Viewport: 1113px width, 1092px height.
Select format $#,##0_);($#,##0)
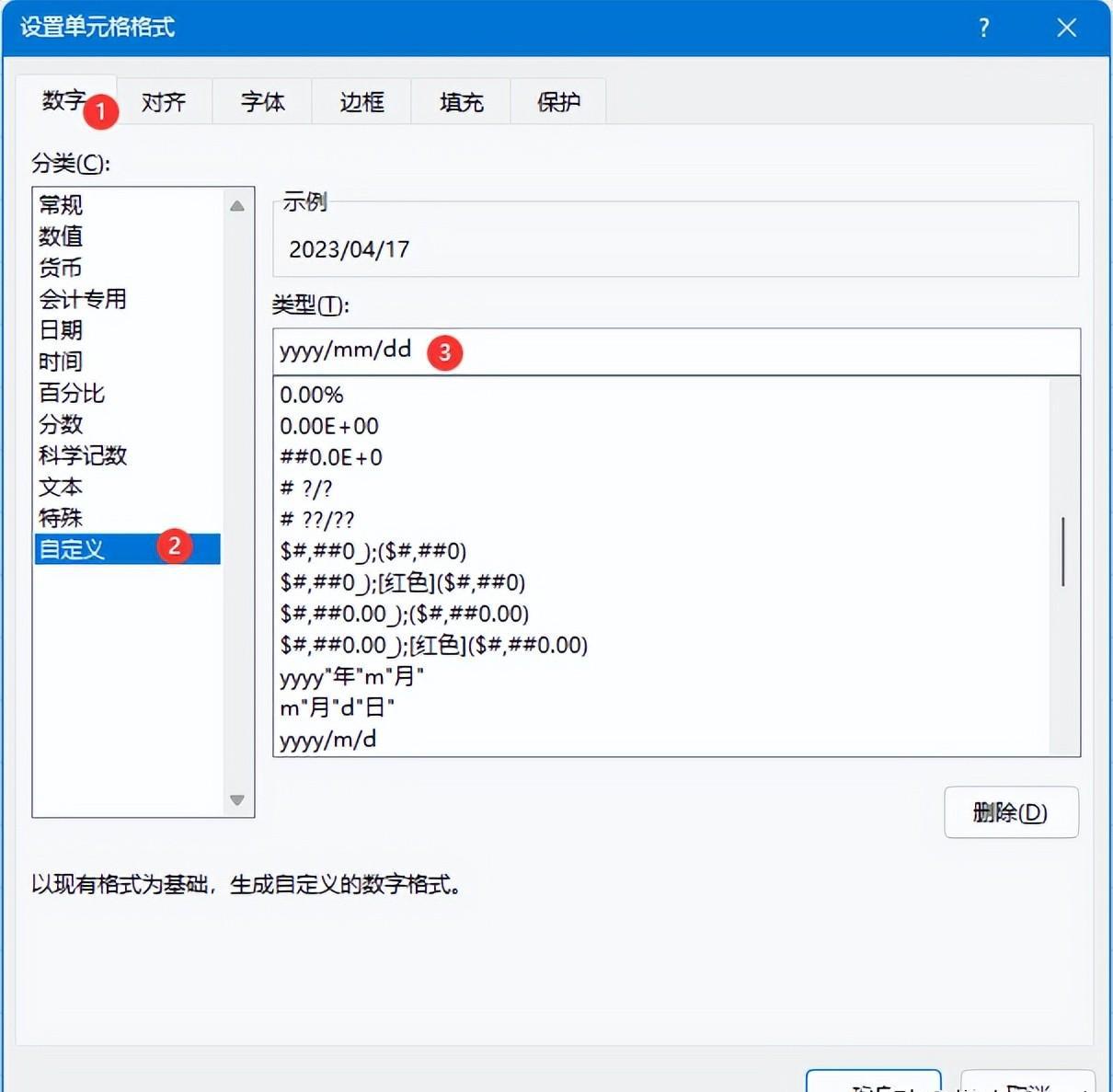coord(662,551)
